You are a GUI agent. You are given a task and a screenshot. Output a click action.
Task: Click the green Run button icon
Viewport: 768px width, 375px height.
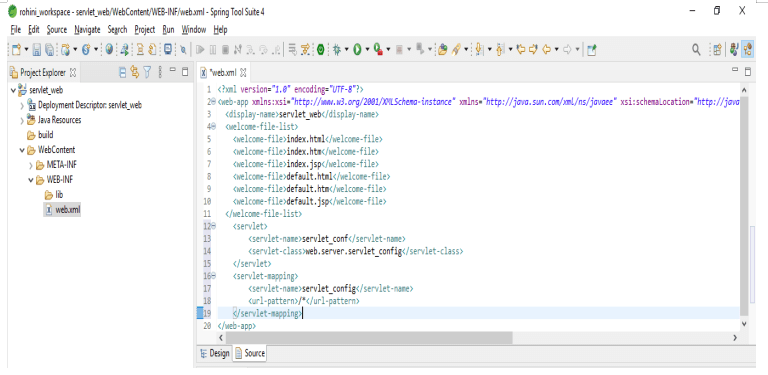pyautogui.click(x=358, y=49)
